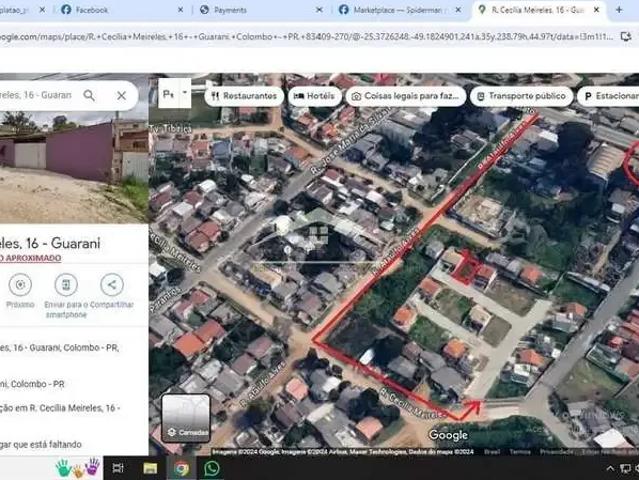
Task: Clear the Maps search box
Action: 121,95
